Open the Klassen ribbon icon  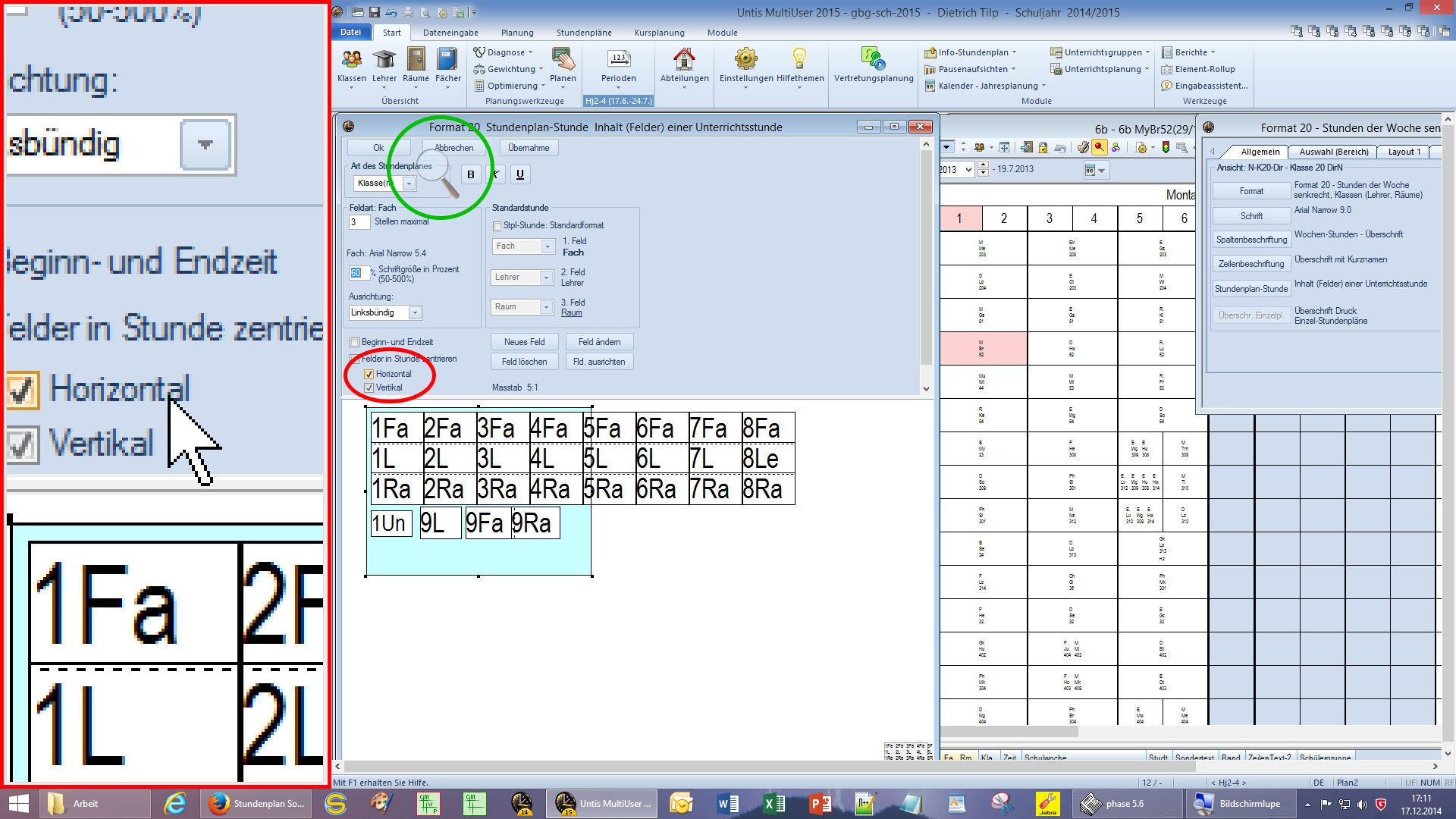click(351, 59)
